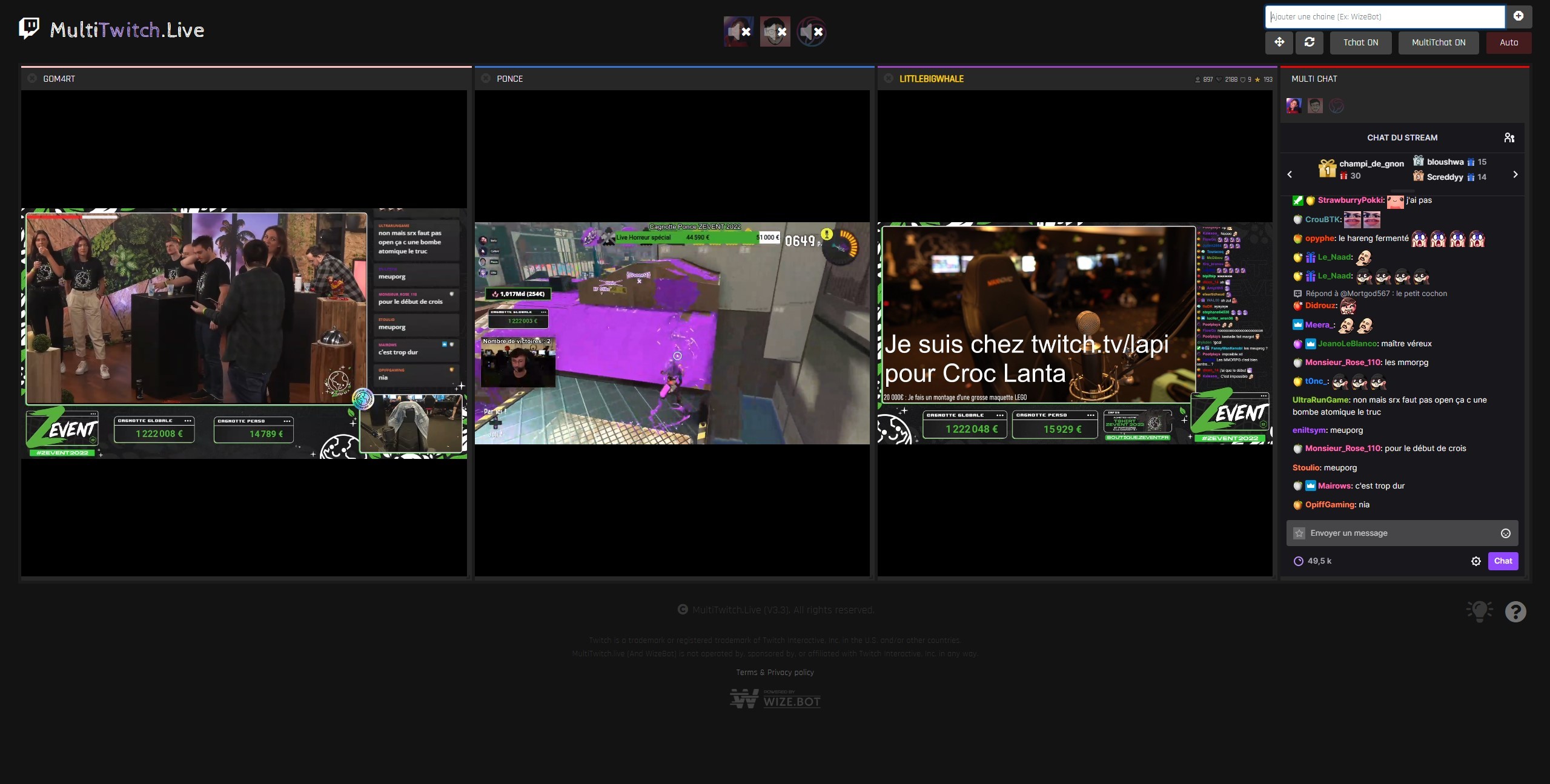Click the left chevron in gift leaderboard
Screen dimensions: 1550x784
(1290, 174)
